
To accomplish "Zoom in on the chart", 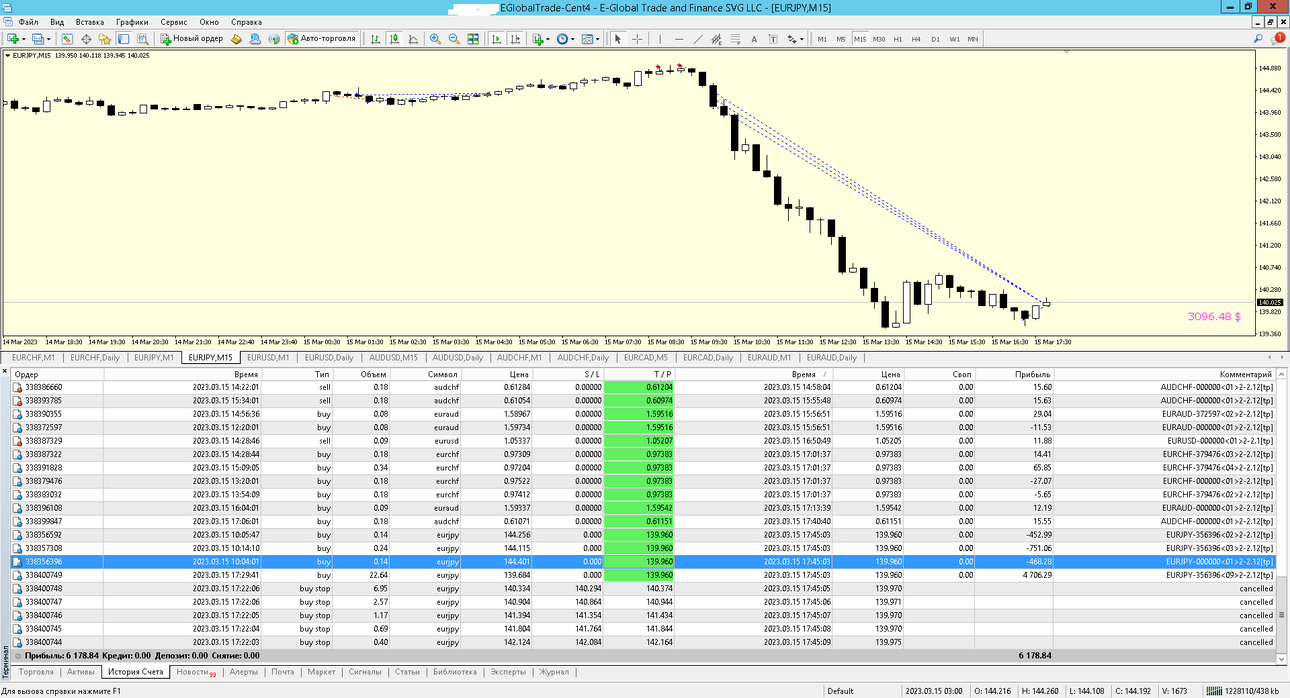I will click(x=435, y=39).
